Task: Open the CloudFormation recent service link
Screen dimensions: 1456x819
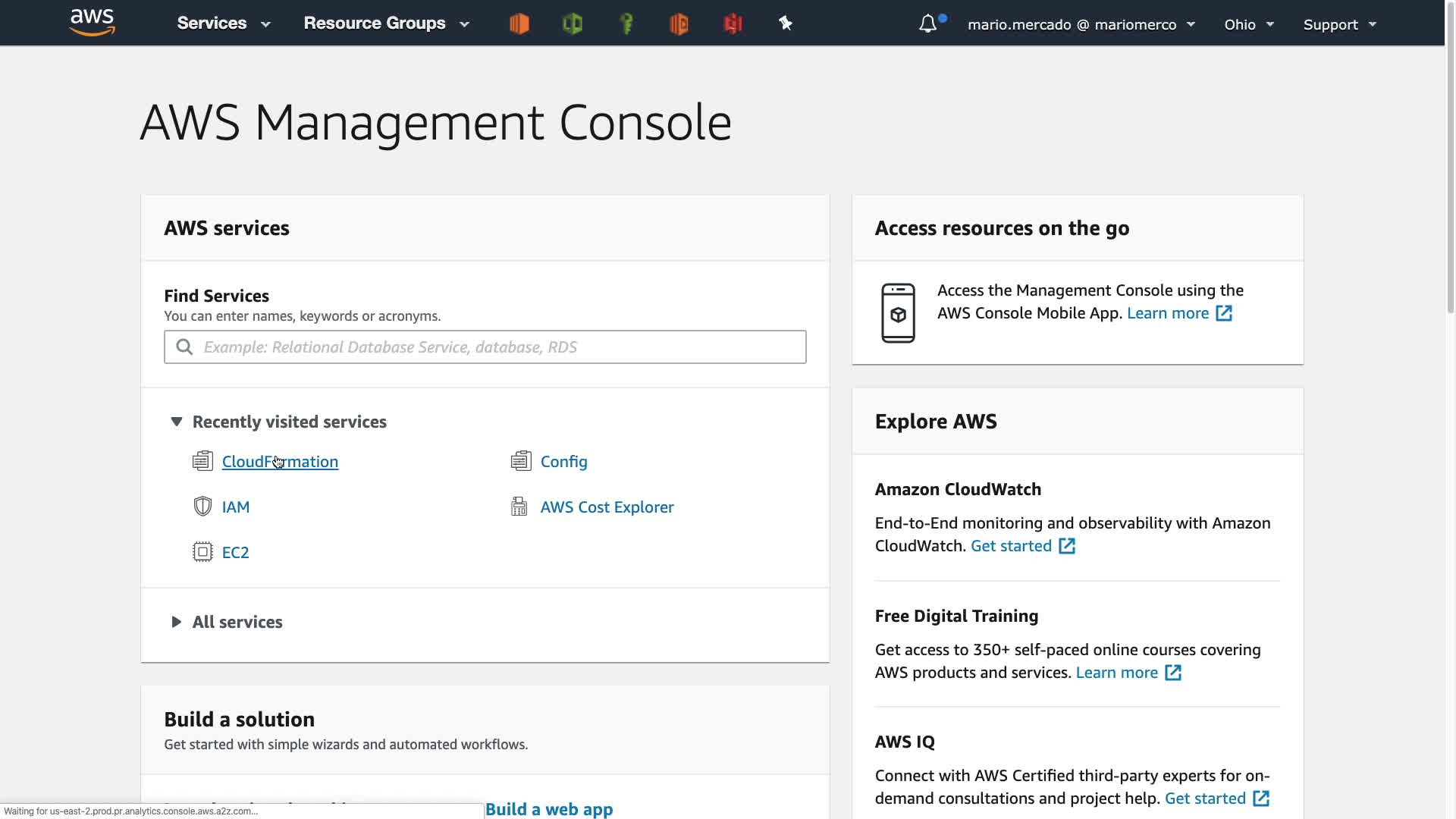Action: tap(280, 462)
